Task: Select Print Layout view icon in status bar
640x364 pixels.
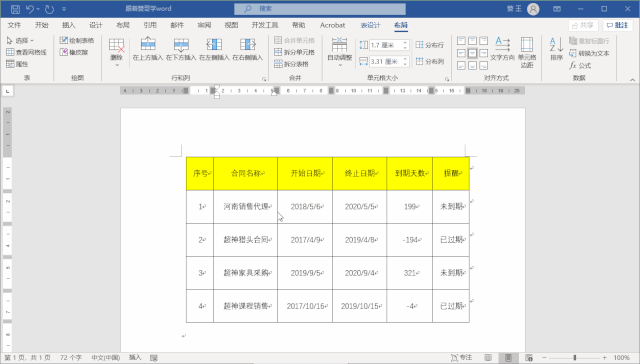Action: 508,357
